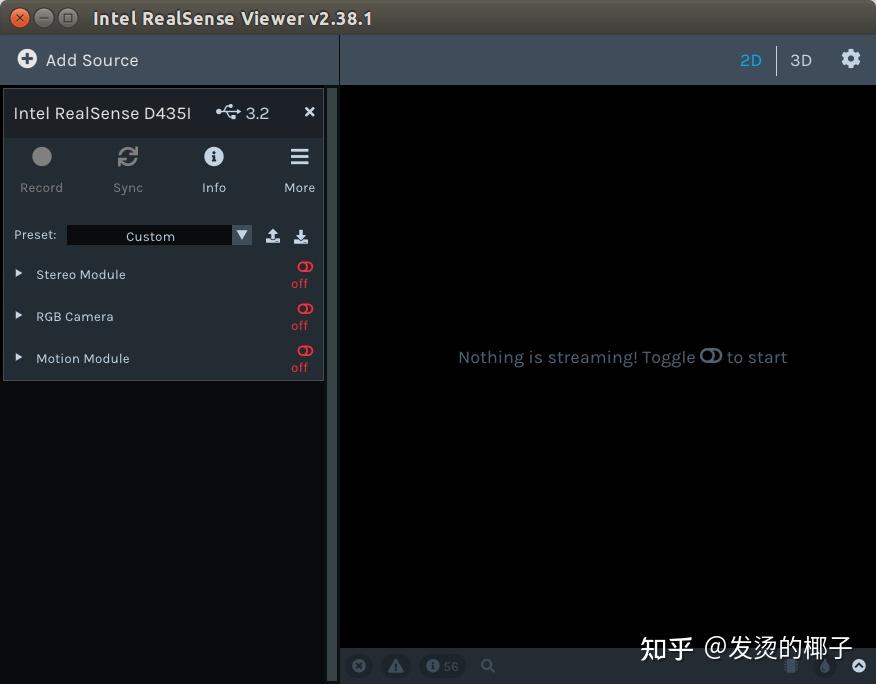Select the 2D view tab
Image resolution: width=876 pixels, height=684 pixels.
[x=751, y=60]
